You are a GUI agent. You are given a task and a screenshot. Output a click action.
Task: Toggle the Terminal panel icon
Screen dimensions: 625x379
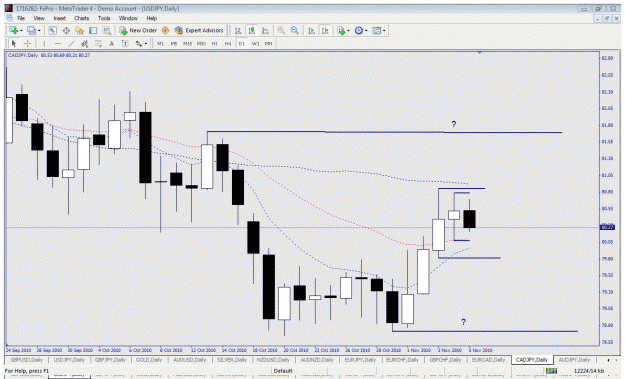(93, 30)
